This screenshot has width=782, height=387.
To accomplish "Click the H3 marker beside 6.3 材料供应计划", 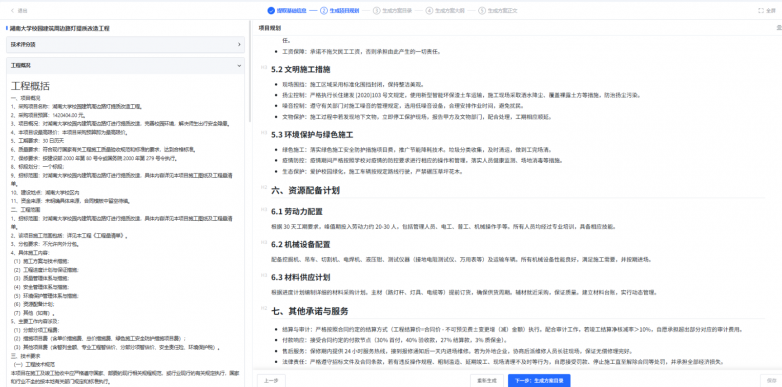I will click(263, 275).
